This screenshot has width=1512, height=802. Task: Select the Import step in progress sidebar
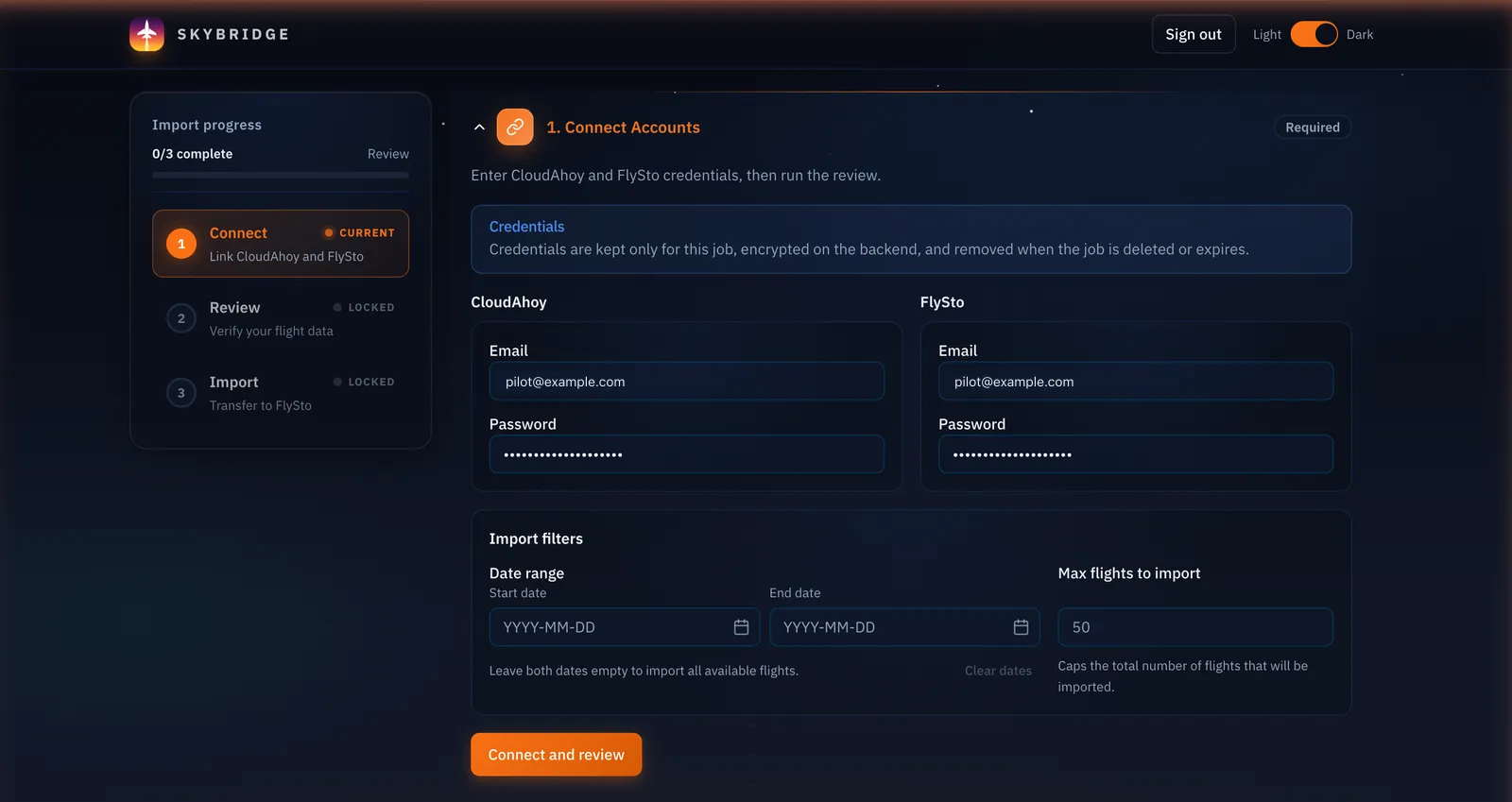281,393
